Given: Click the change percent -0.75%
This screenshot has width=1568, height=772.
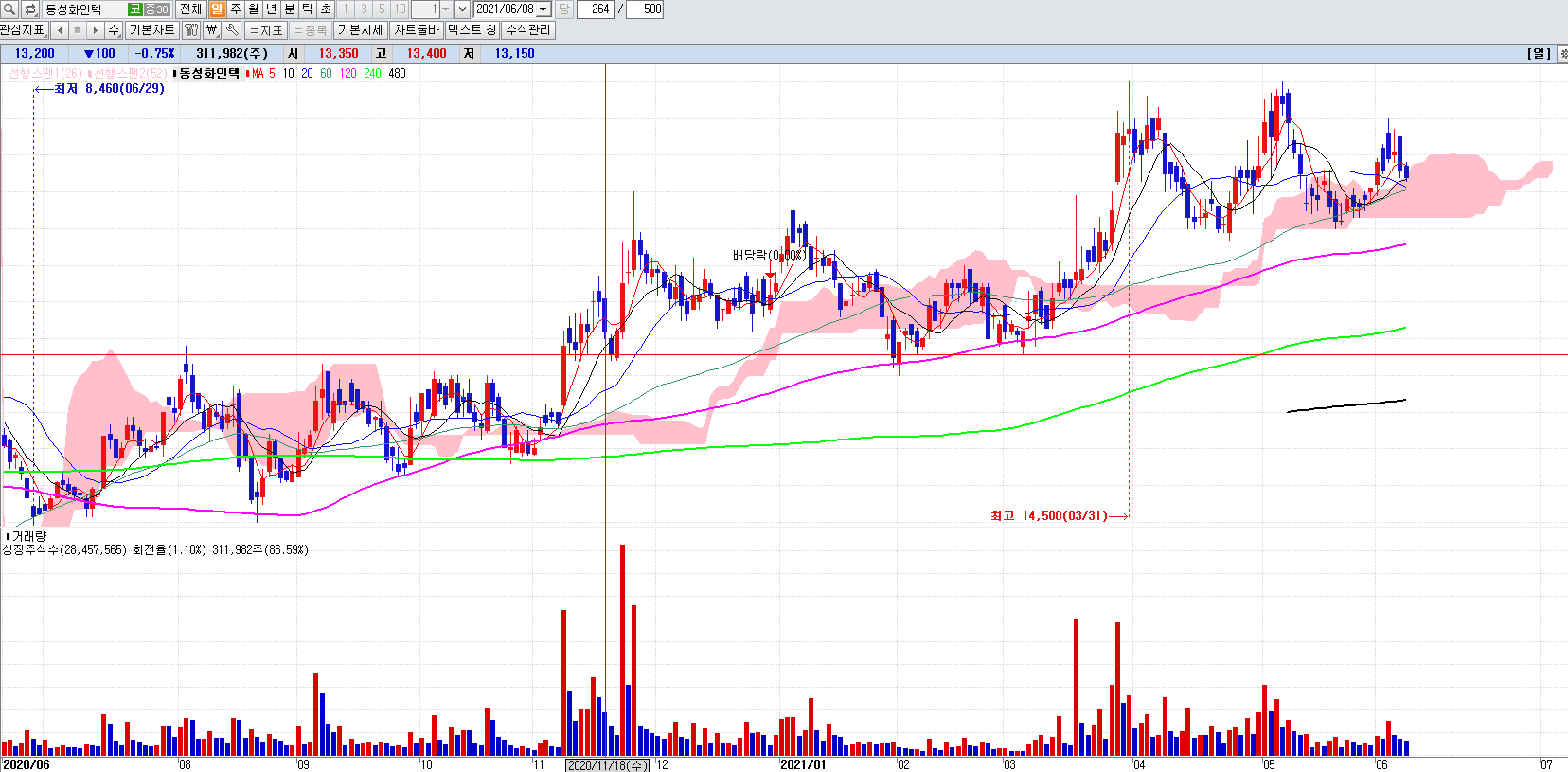Looking at the screenshot, I should [x=154, y=54].
